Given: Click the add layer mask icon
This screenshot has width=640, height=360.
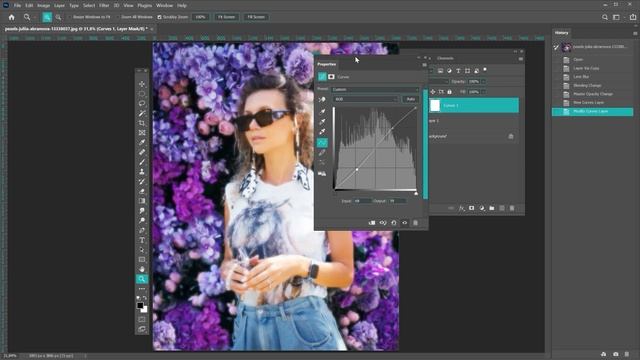Looking at the screenshot, I should coord(471,208).
